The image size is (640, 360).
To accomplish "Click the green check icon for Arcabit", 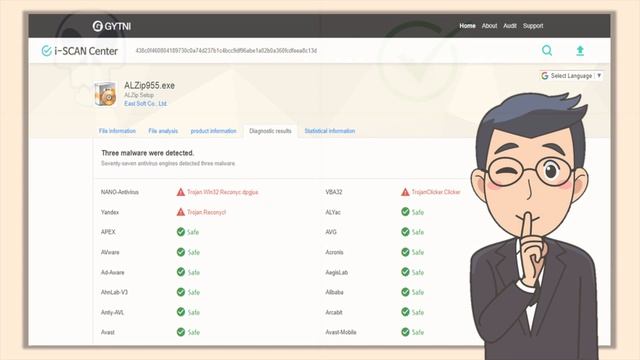I will 405,312.
